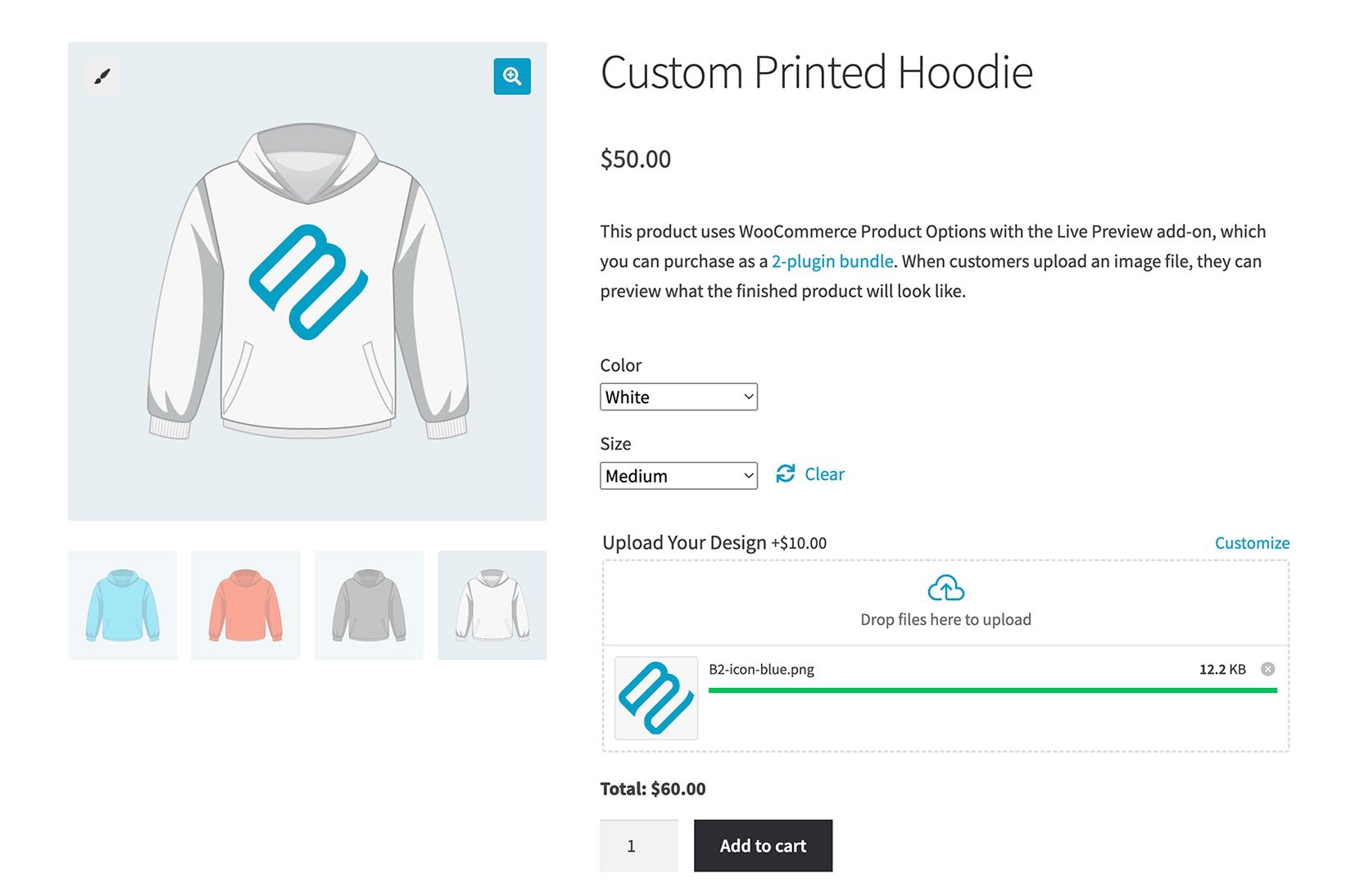Open the 2-plugin bundle link
This screenshot has height=896, width=1360.
832,261
